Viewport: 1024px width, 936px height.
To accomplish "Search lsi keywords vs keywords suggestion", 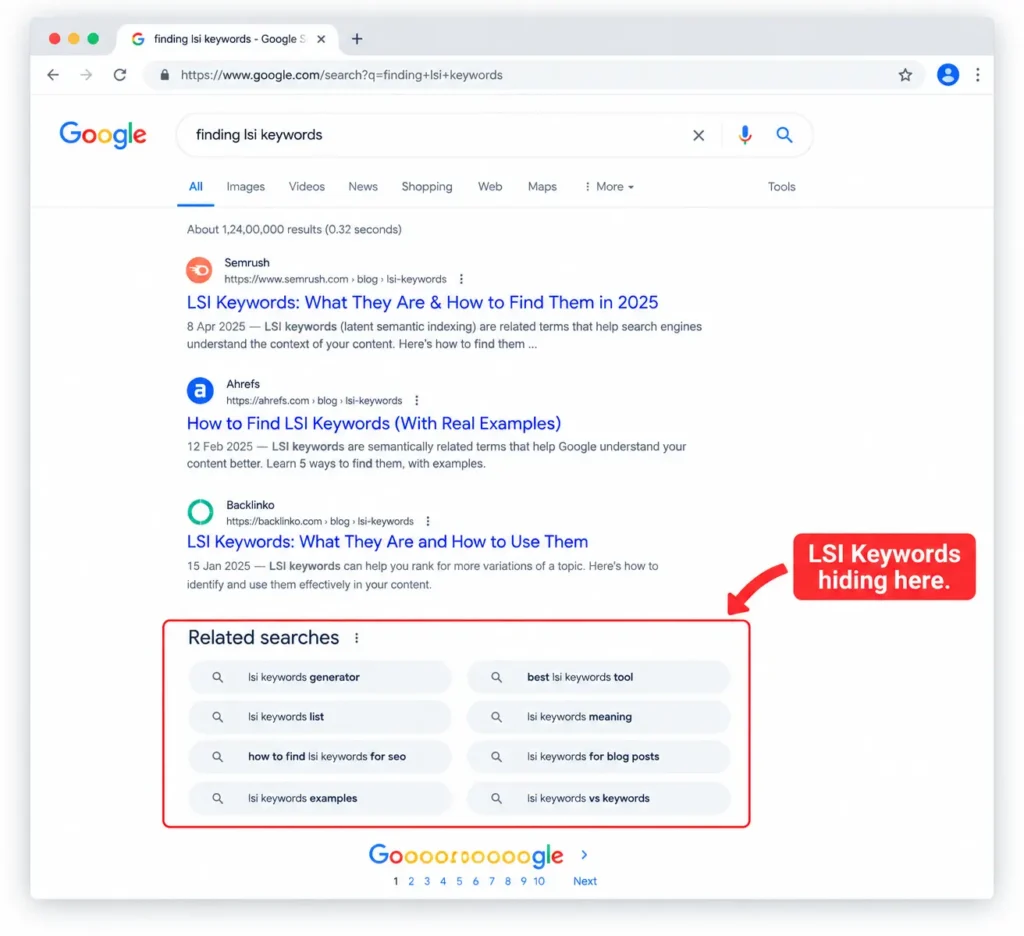I will click(x=598, y=798).
